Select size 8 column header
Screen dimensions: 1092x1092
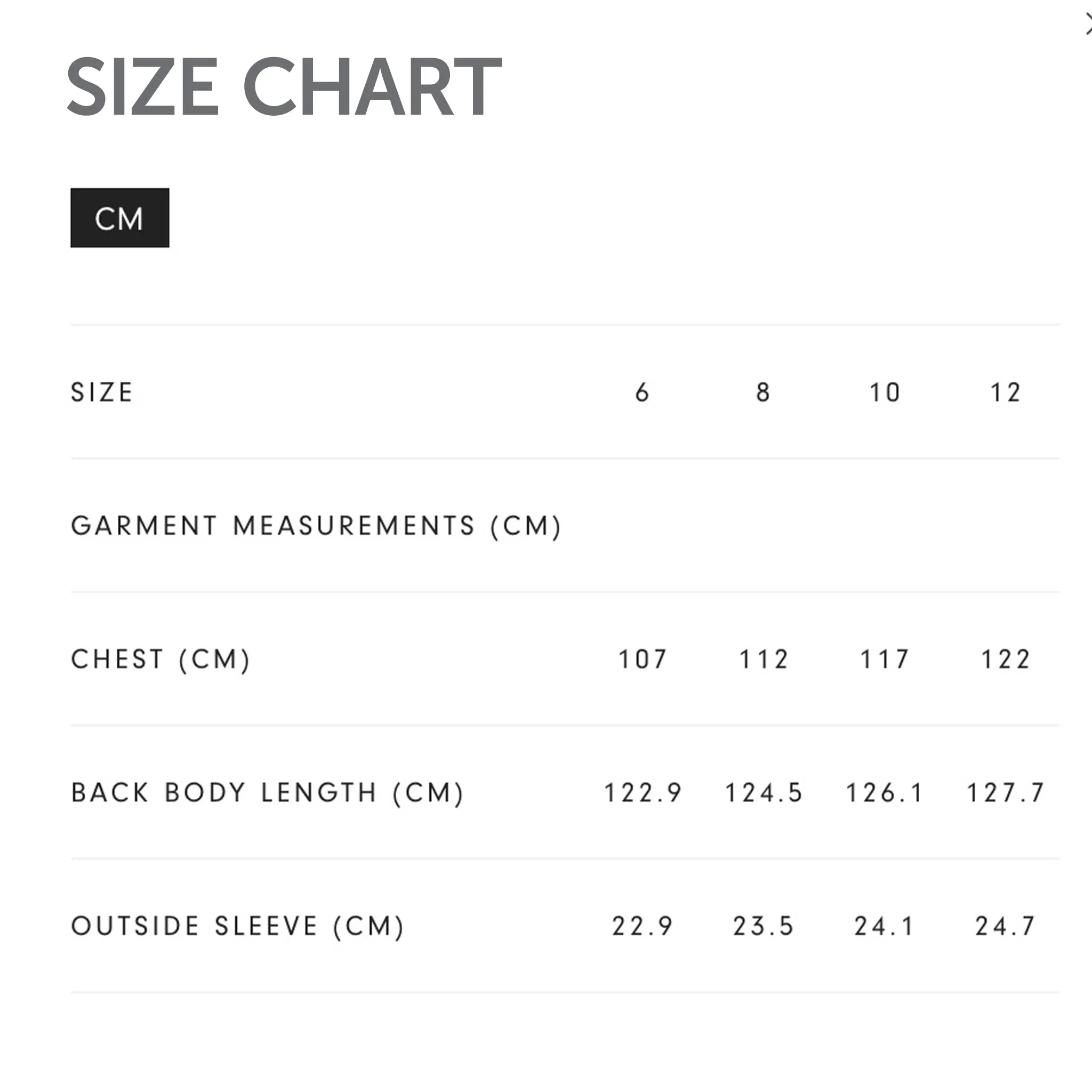click(x=763, y=392)
